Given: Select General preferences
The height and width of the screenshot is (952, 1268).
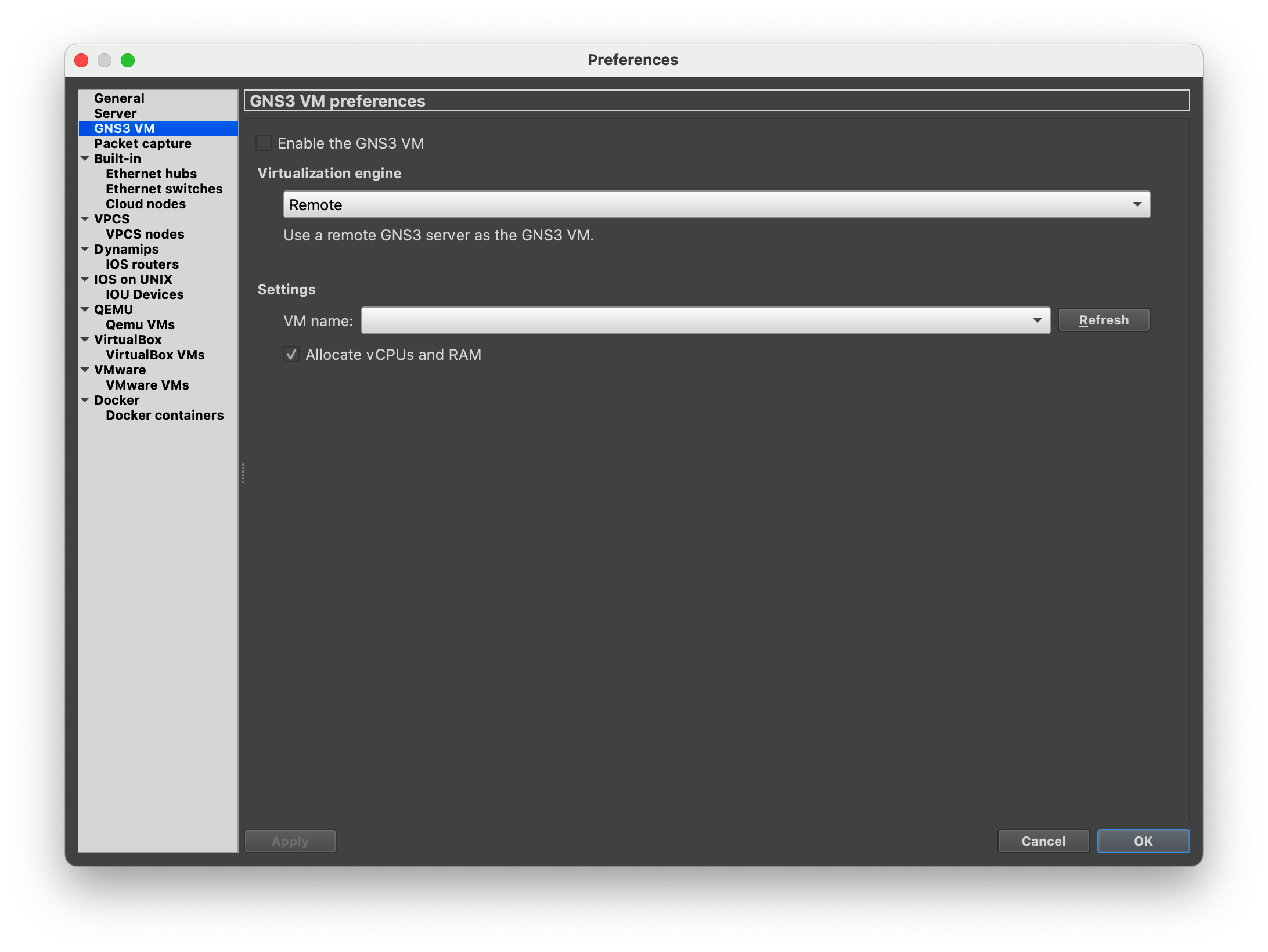Looking at the screenshot, I should tap(119, 98).
